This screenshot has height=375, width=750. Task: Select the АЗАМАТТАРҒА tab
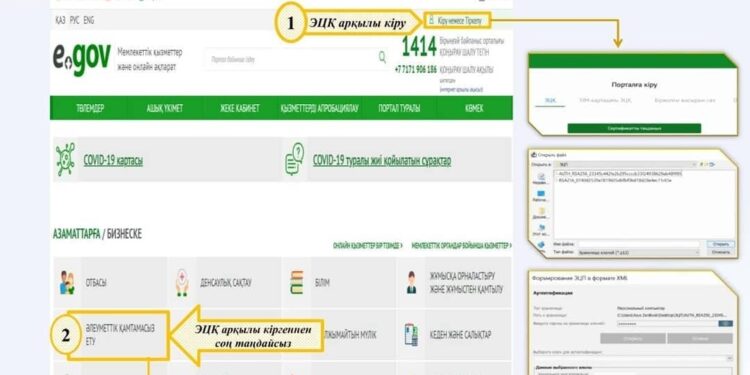pos(77,234)
